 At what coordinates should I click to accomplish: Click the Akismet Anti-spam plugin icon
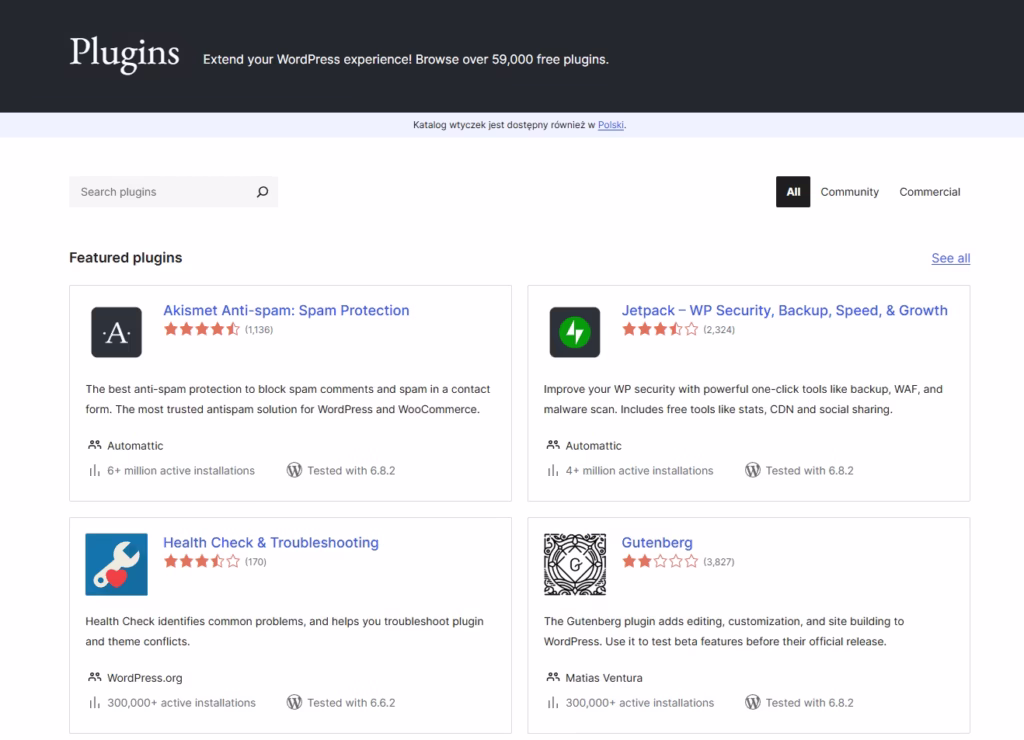click(x=116, y=332)
